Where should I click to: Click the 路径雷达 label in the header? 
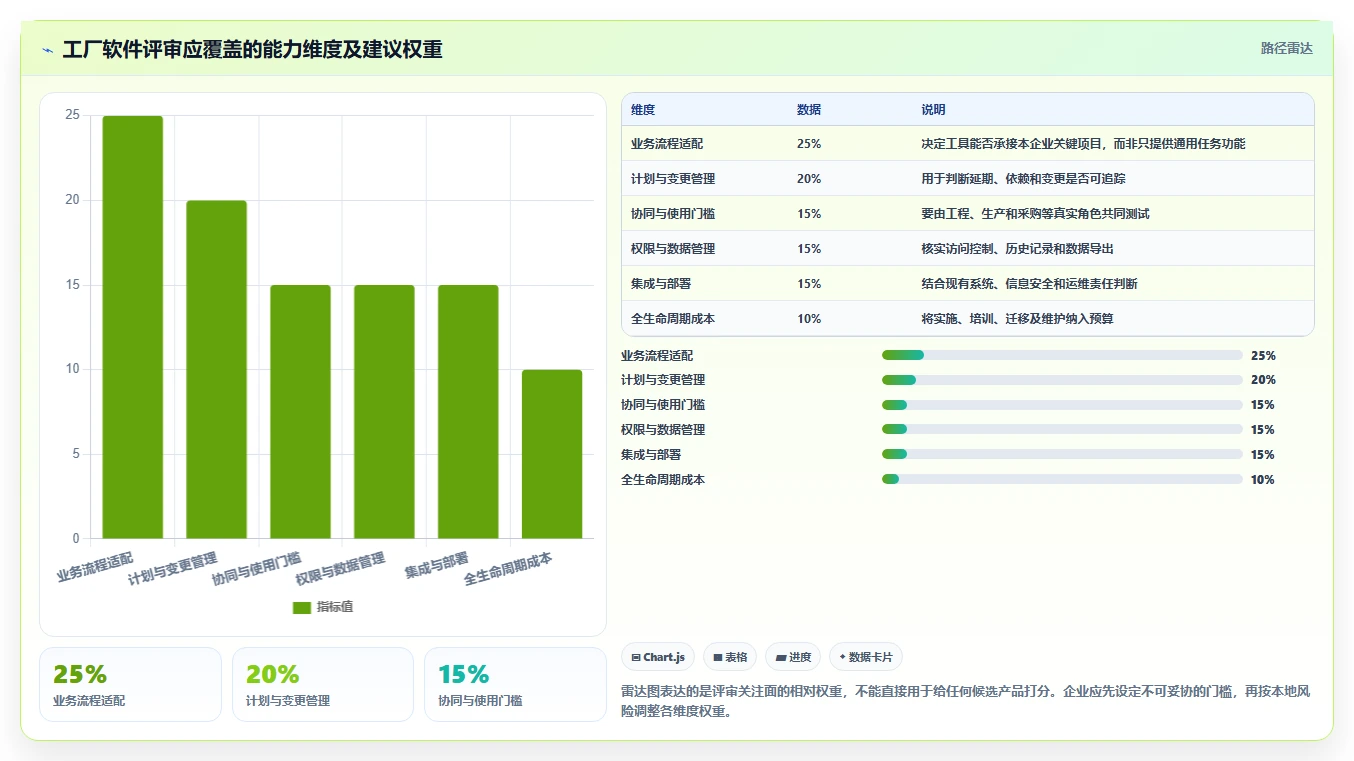1286,48
